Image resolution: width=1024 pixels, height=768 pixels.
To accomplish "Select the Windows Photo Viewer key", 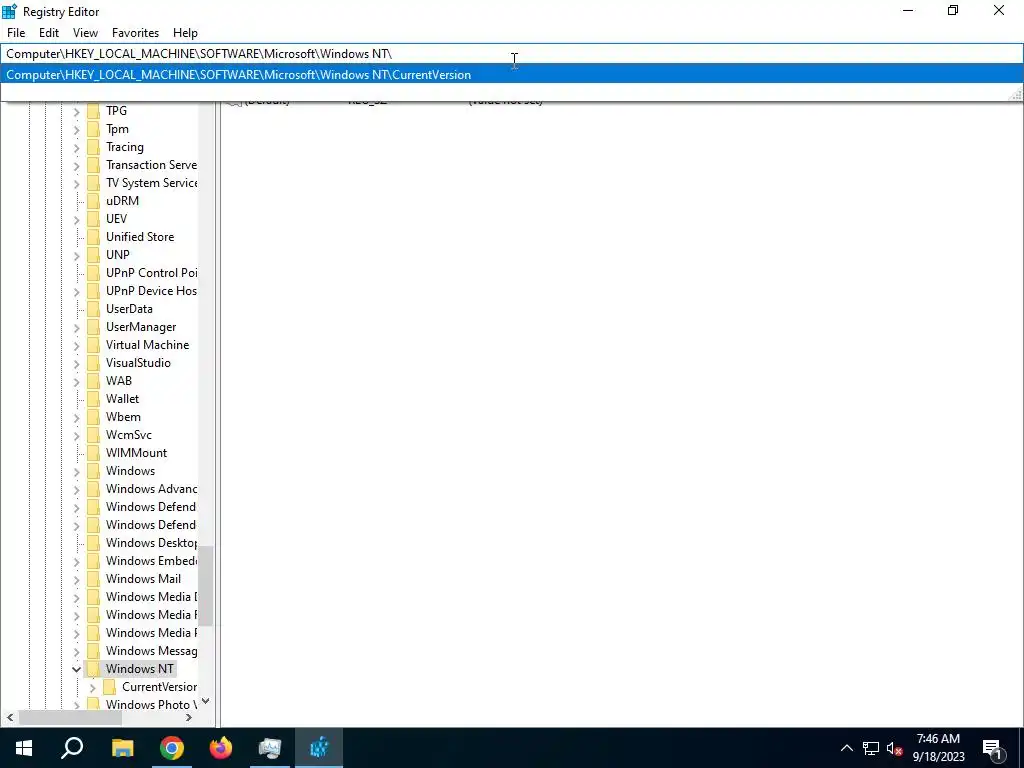I will point(152,704).
